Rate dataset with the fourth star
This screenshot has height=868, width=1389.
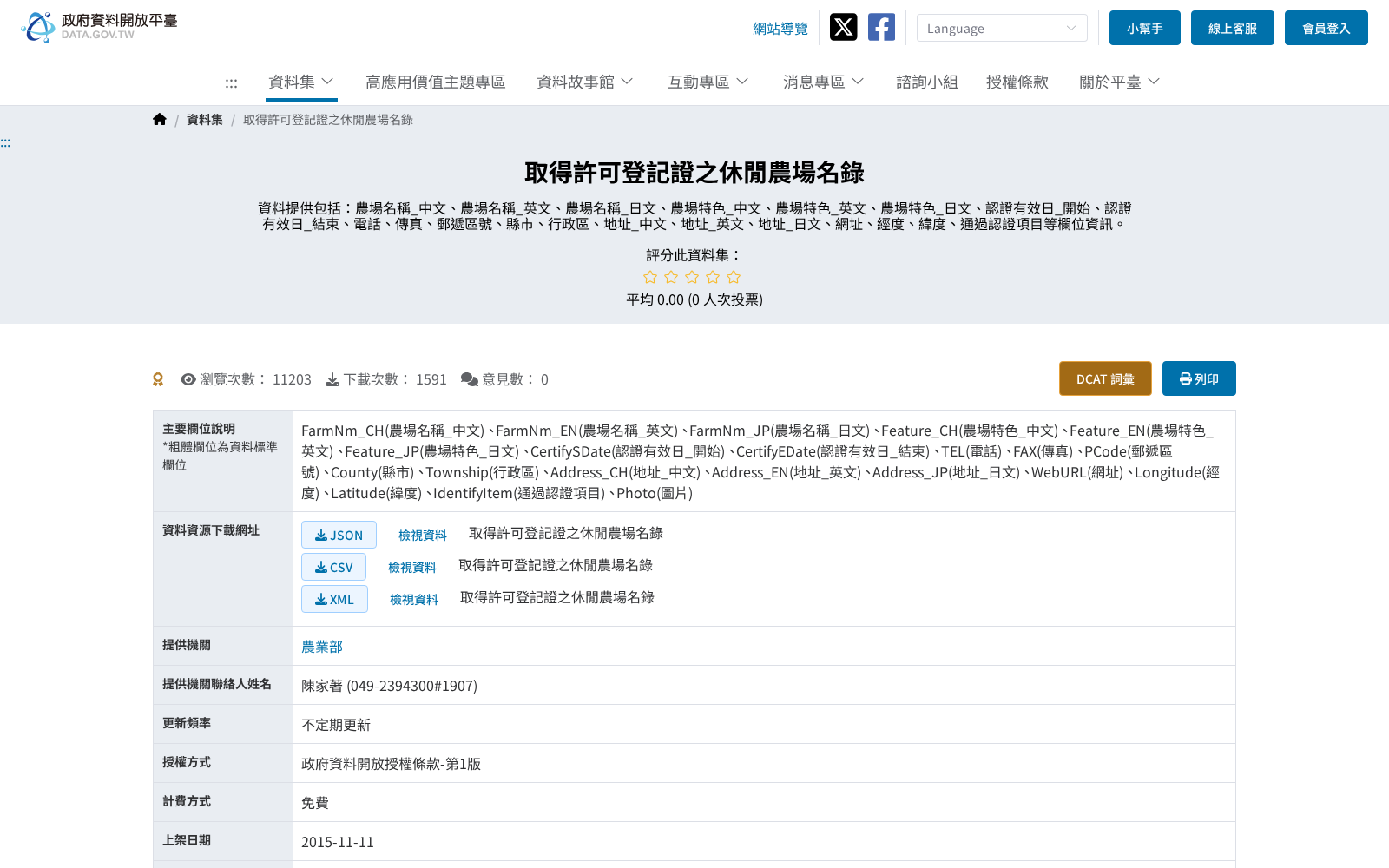(713, 277)
